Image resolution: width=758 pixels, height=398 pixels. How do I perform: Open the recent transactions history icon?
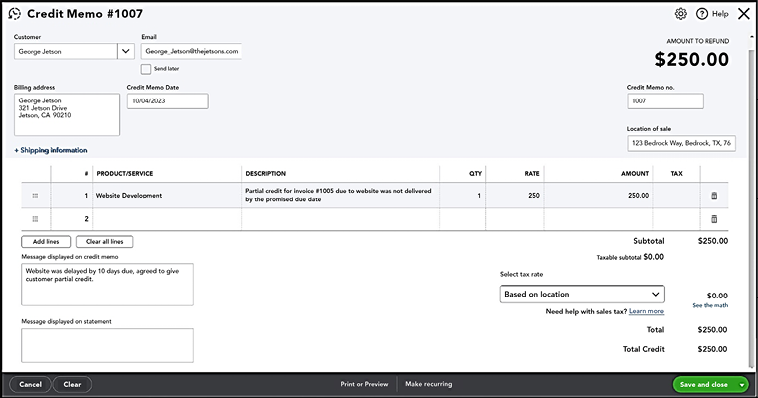[x=15, y=14]
